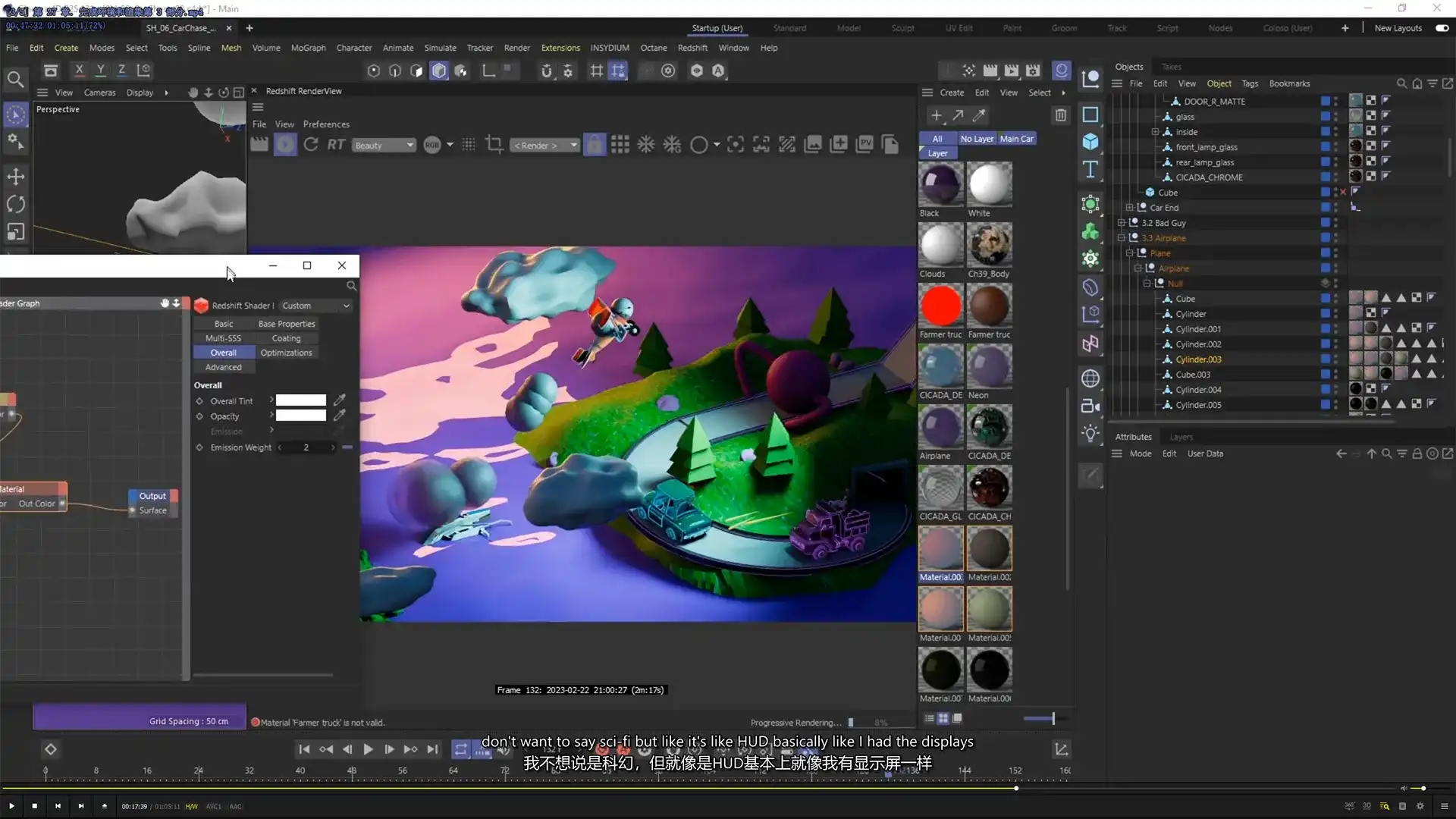Click the Overall Tint color field
The image size is (1456, 819).
tap(300, 400)
